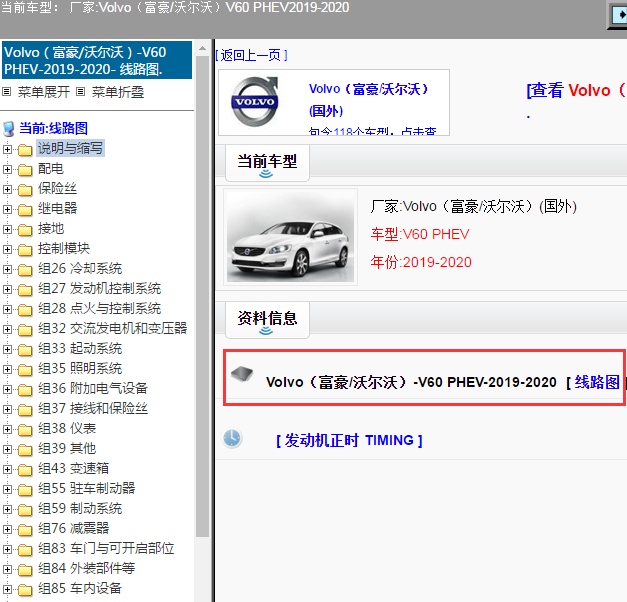Click the arrow button at top right corner
The height and width of the screenshot is (602, 627).
point(619,15)
